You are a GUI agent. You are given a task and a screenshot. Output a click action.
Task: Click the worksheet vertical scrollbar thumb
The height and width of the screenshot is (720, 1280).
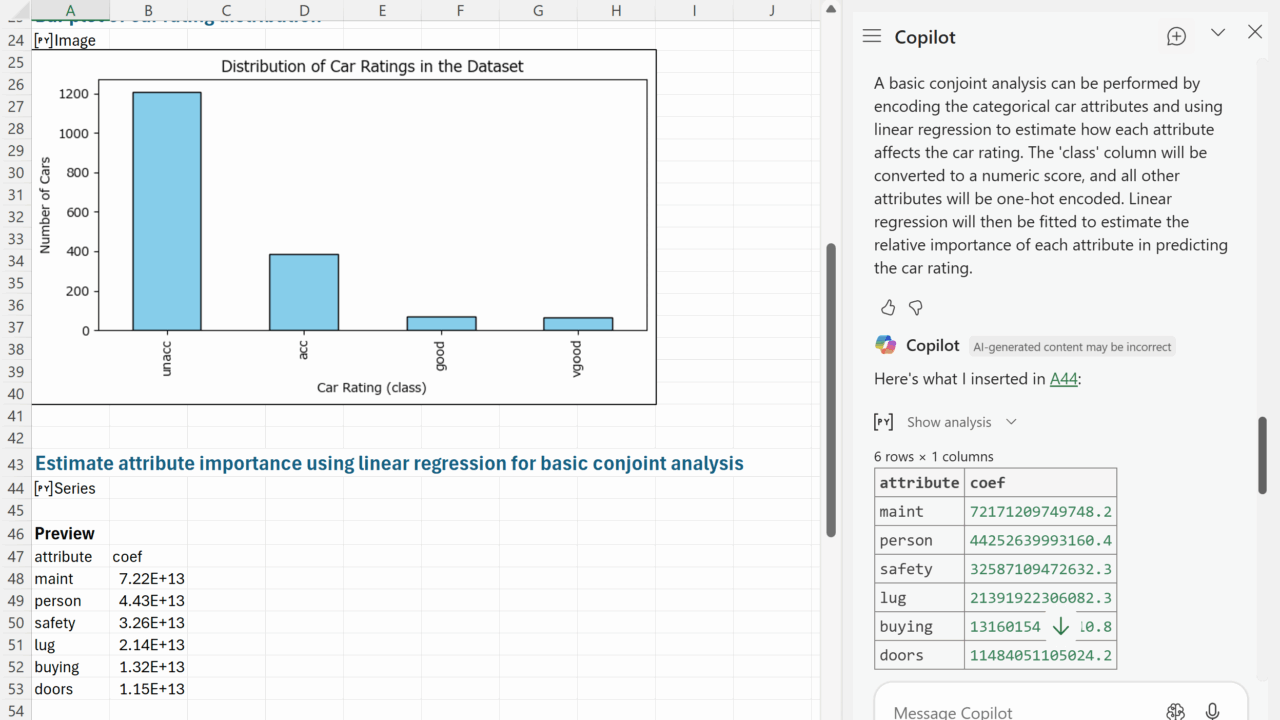point(830,390)
